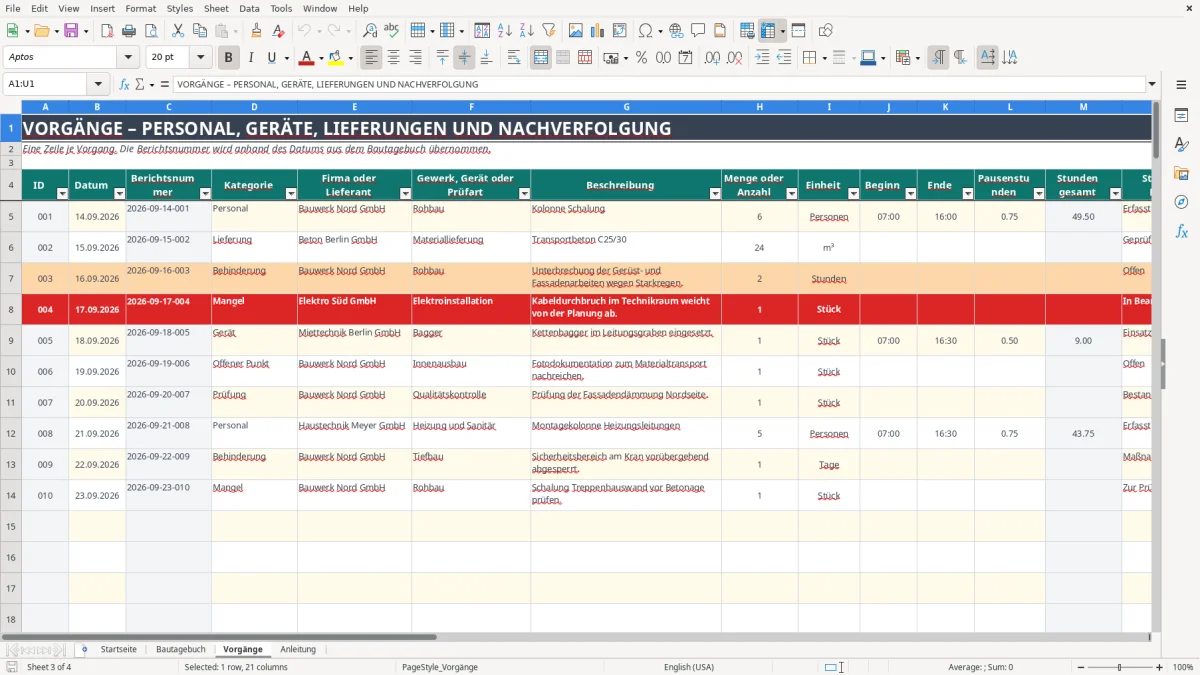Screen dimensions: 1200x675
Task: Open the Function Wizard fx icon
Action: pos(124,84)
